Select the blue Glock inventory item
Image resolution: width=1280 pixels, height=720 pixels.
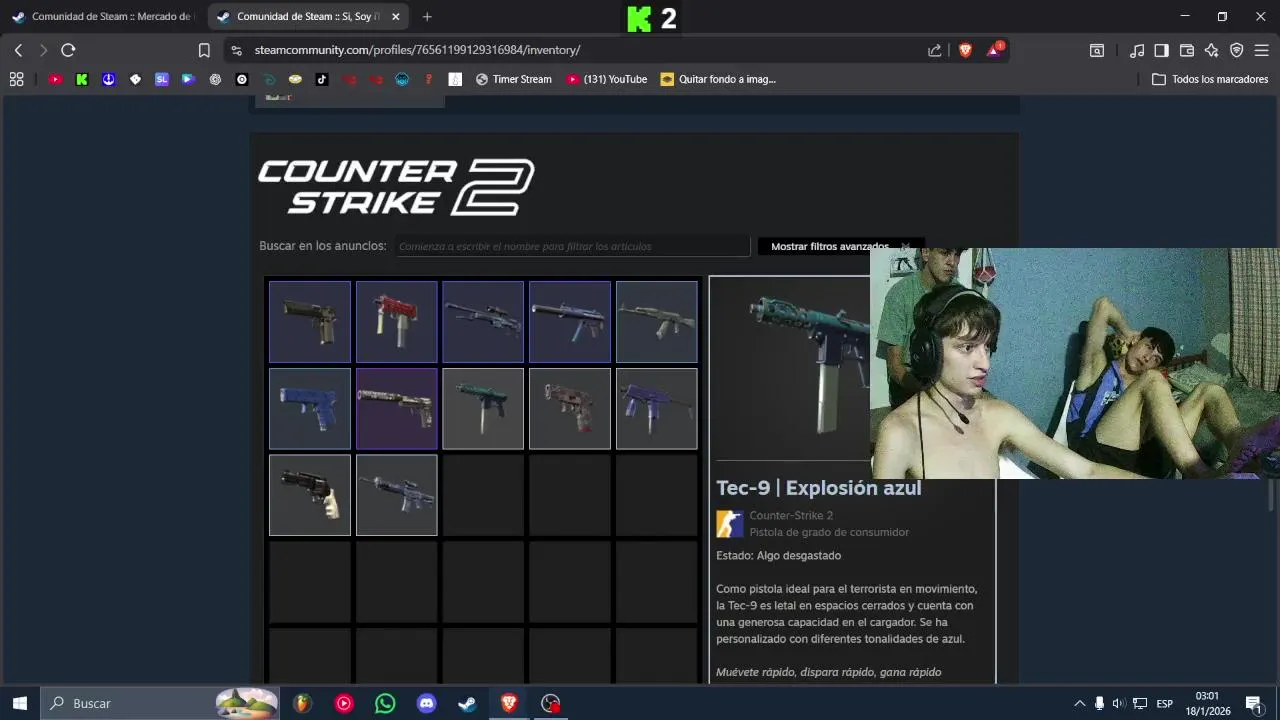pos(310,409)
